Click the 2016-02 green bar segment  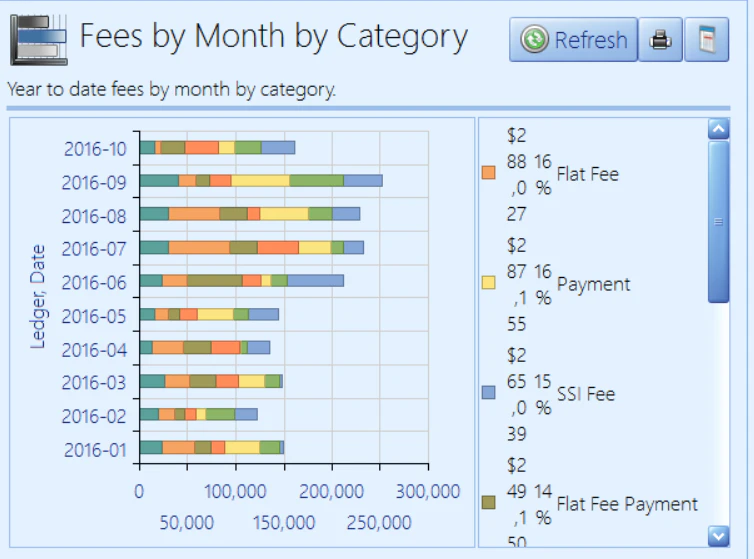click(x=220, y=414)
